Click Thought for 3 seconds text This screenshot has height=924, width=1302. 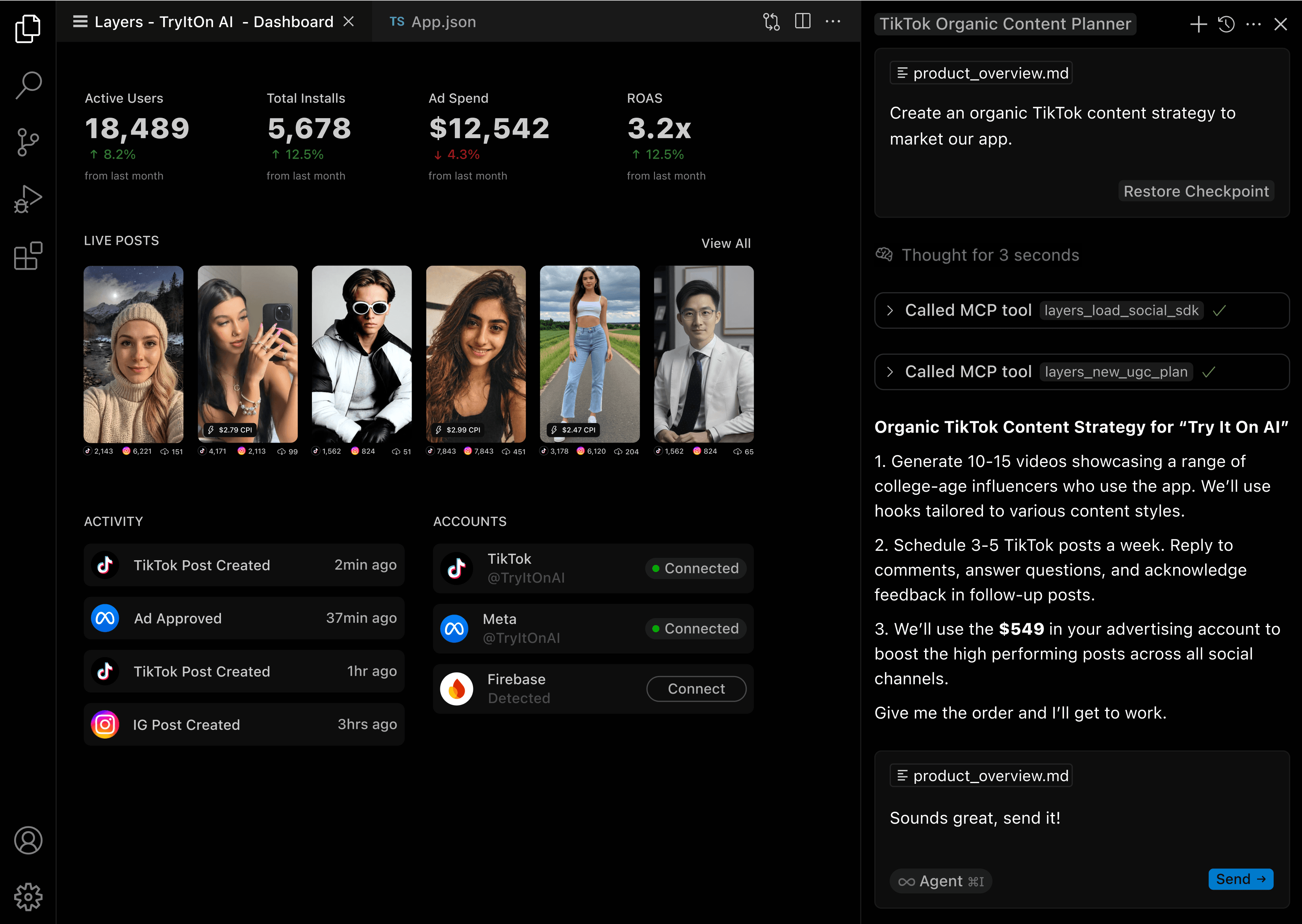[990, 255]
